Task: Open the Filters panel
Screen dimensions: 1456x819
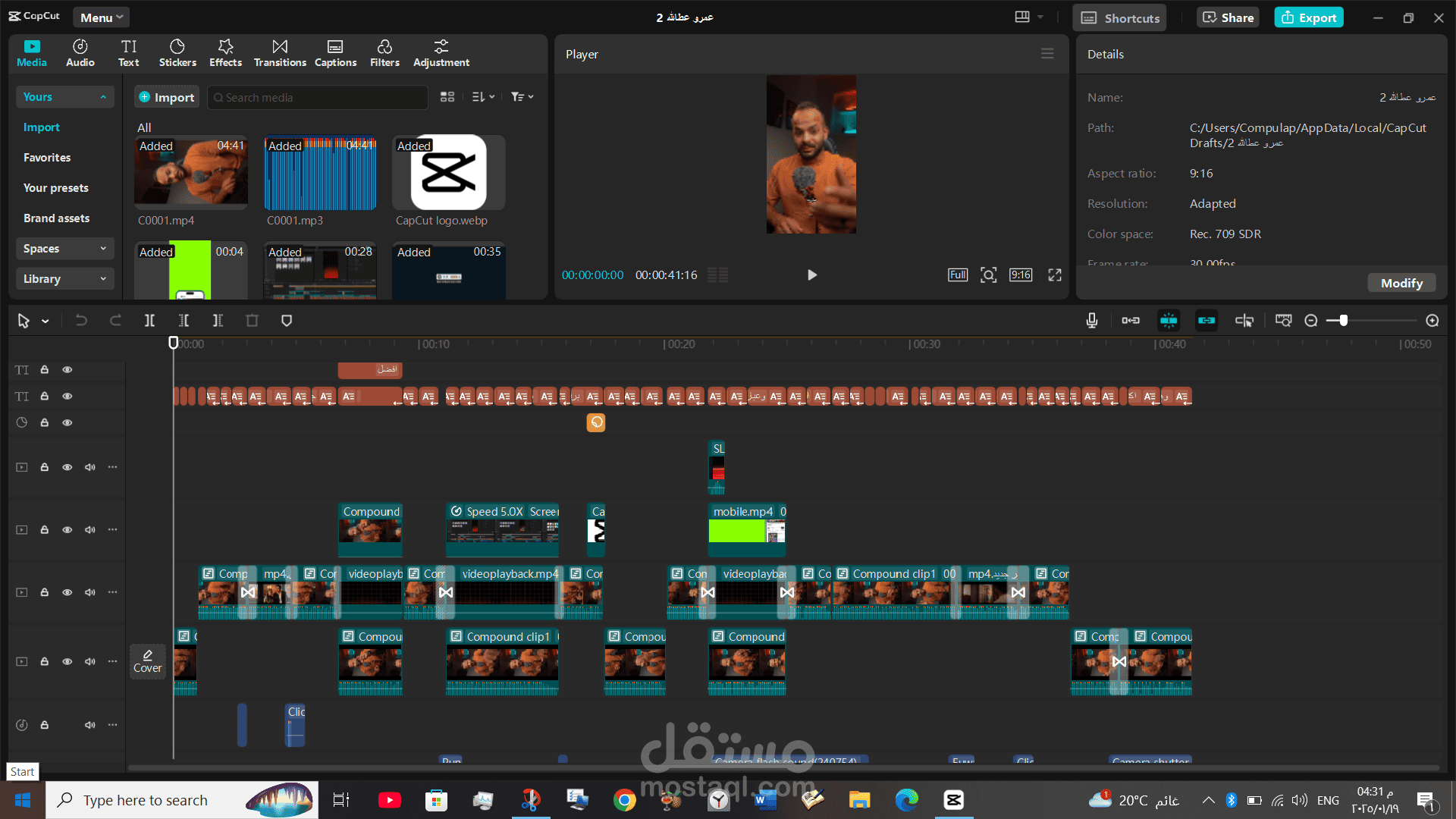Action: [x=384, y=53]
